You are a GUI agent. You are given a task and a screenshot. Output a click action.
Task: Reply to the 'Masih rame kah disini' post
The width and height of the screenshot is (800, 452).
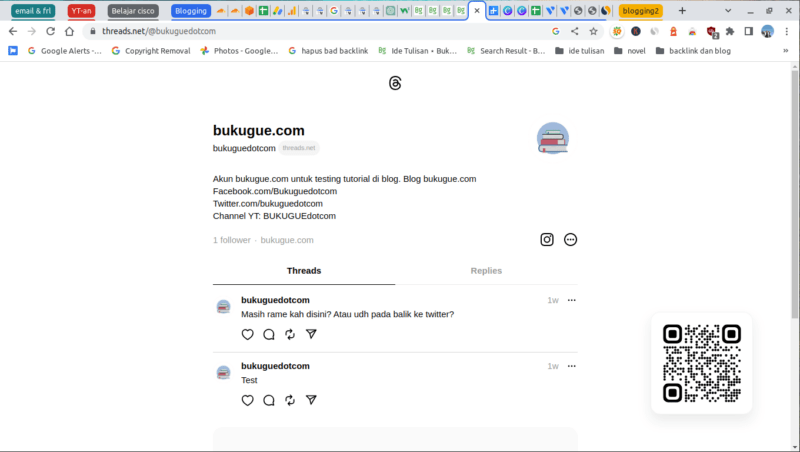click(269, 334)
